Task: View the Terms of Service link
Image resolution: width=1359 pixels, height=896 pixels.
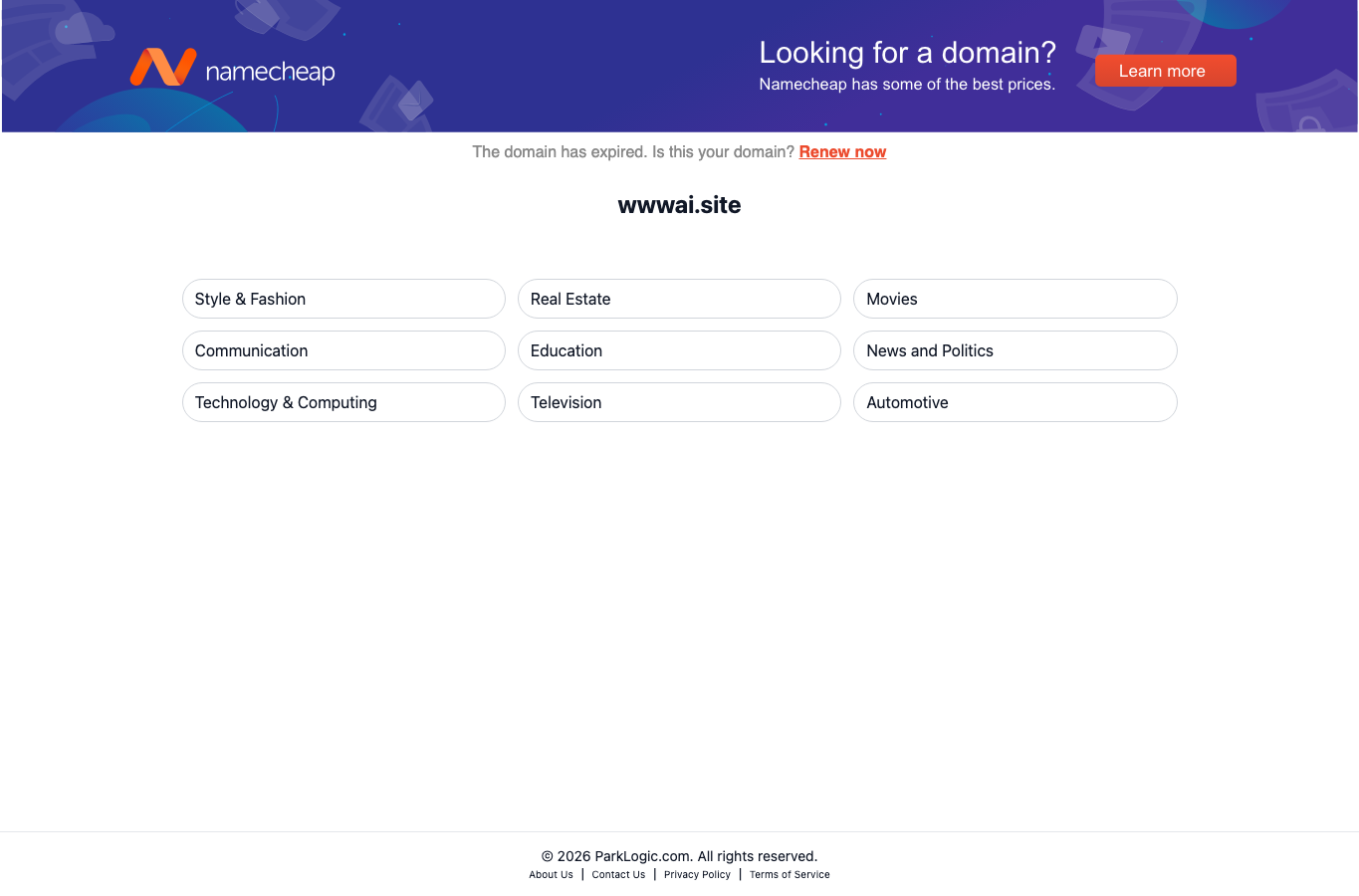Action: tap(790, 874)
